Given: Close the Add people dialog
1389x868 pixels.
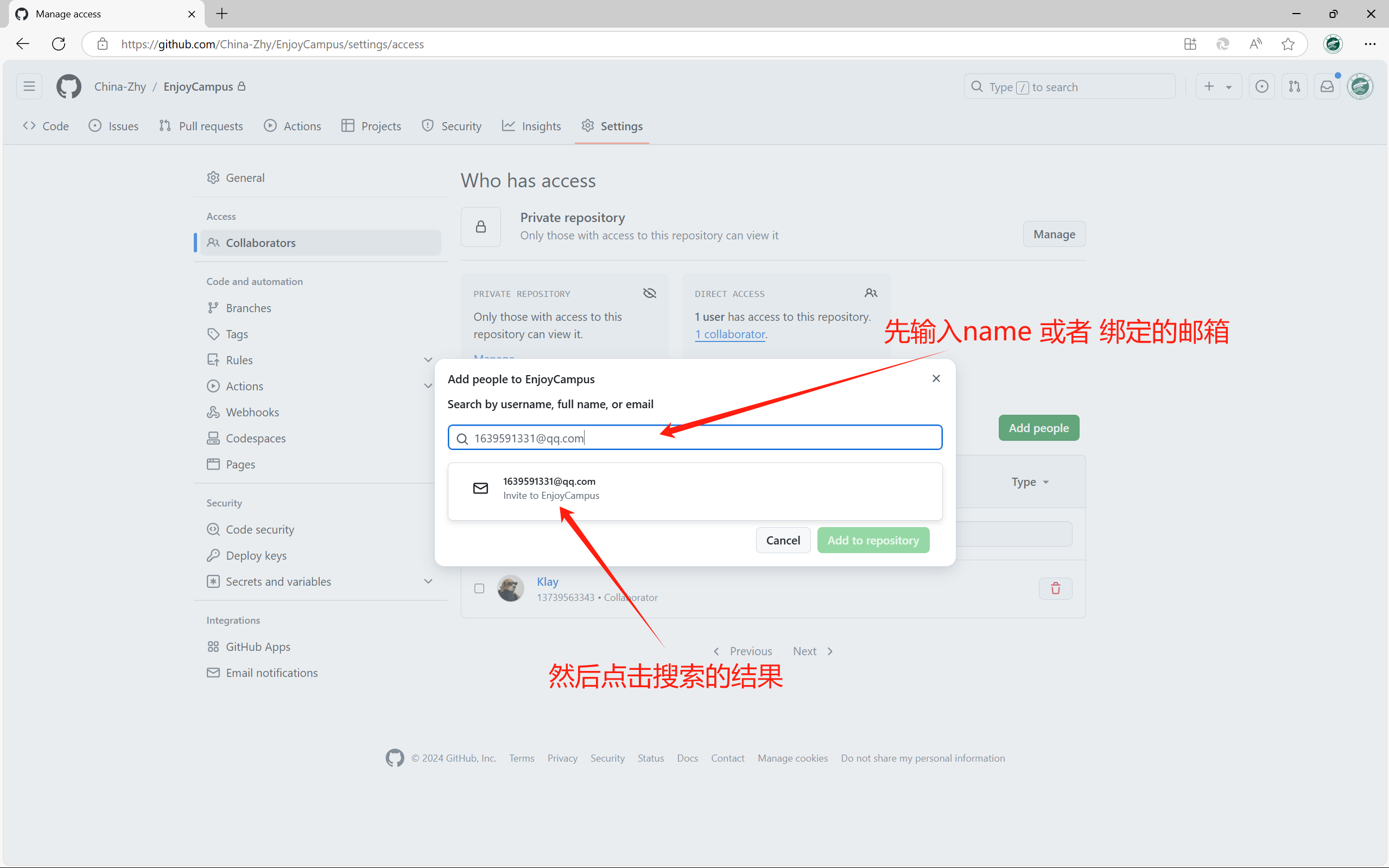Looking at the screenshot, I should (x=936, y=378).
